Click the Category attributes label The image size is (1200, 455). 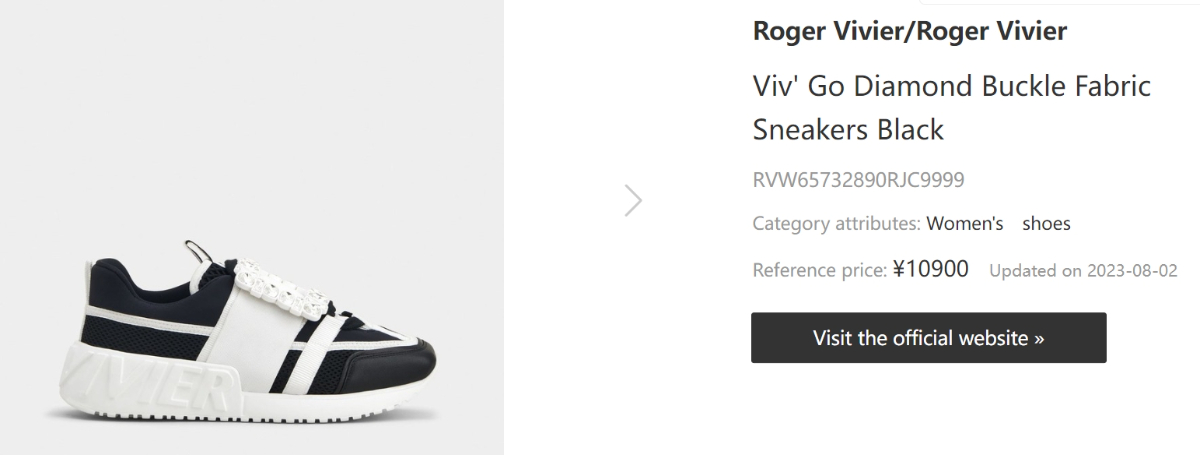(835, 224)
